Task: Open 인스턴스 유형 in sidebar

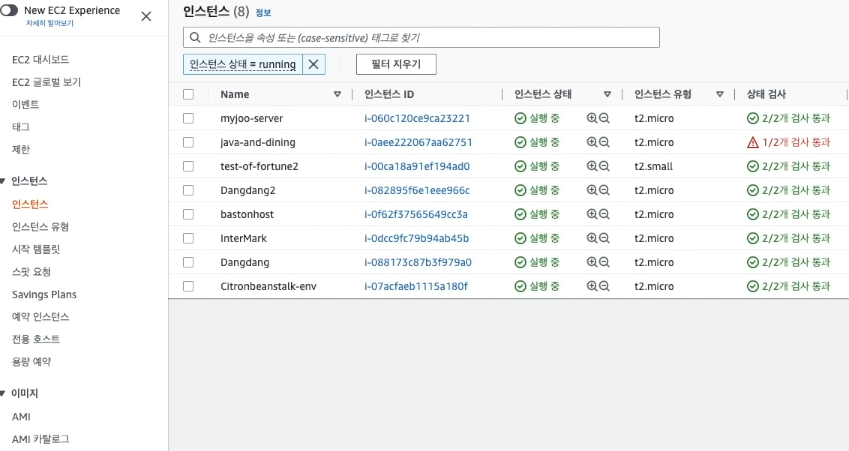Action: tap(41, 227)
